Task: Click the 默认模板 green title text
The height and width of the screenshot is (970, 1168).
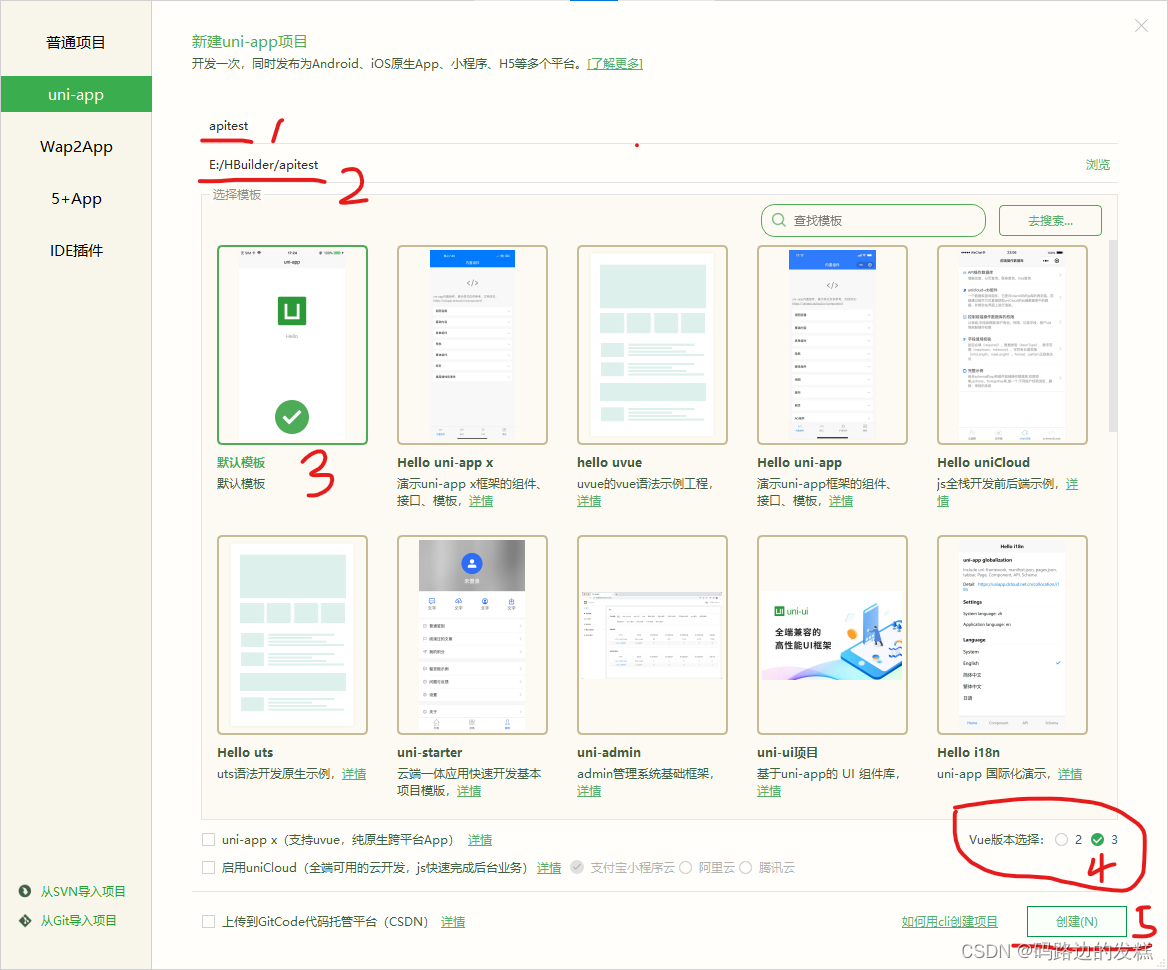Action: coord(241,463)
